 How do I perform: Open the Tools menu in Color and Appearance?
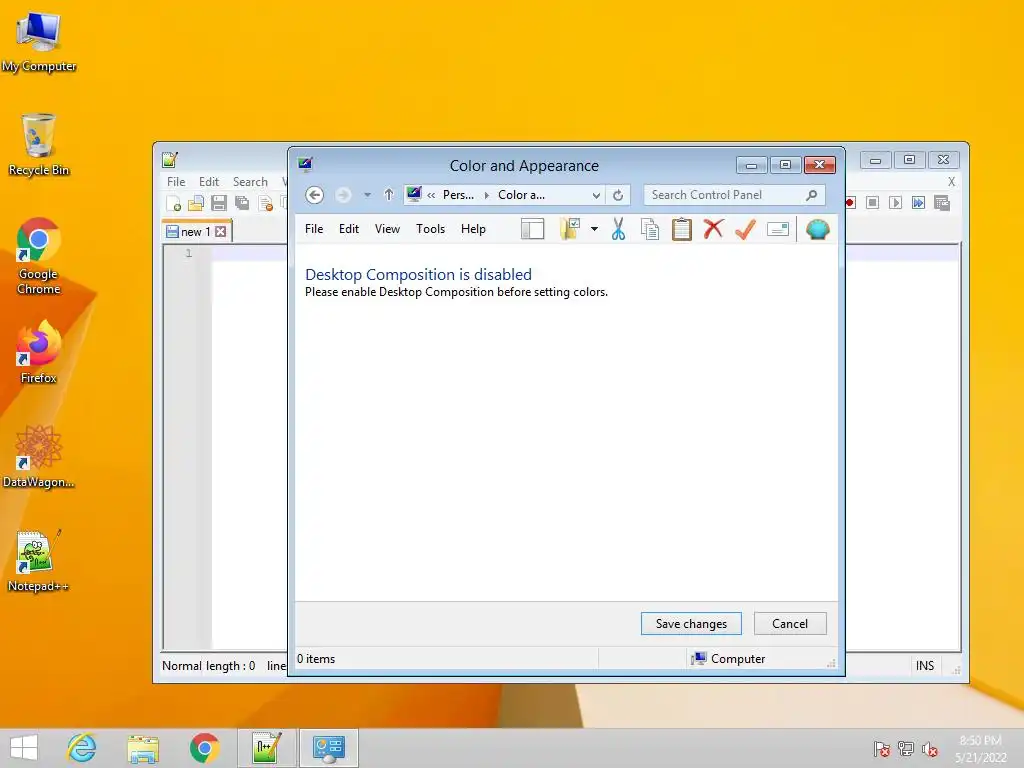(x=430, y=229)
